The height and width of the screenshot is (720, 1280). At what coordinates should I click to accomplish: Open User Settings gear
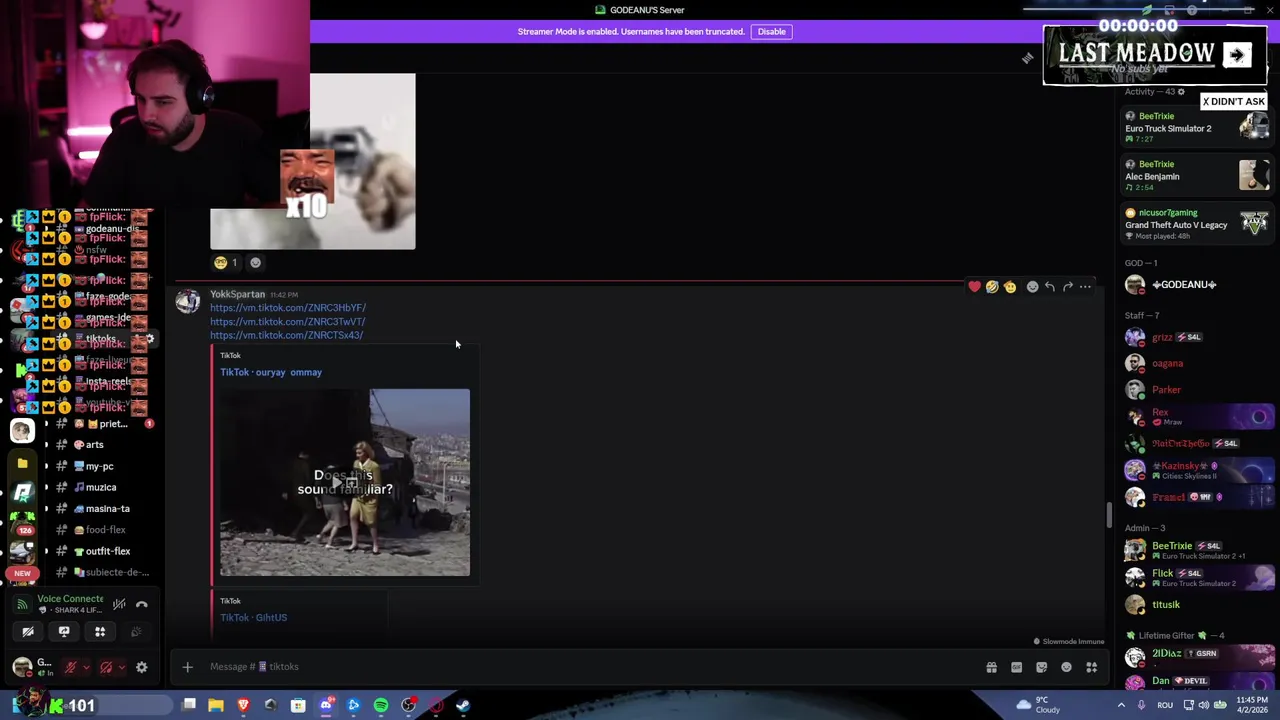pos(141,667)
